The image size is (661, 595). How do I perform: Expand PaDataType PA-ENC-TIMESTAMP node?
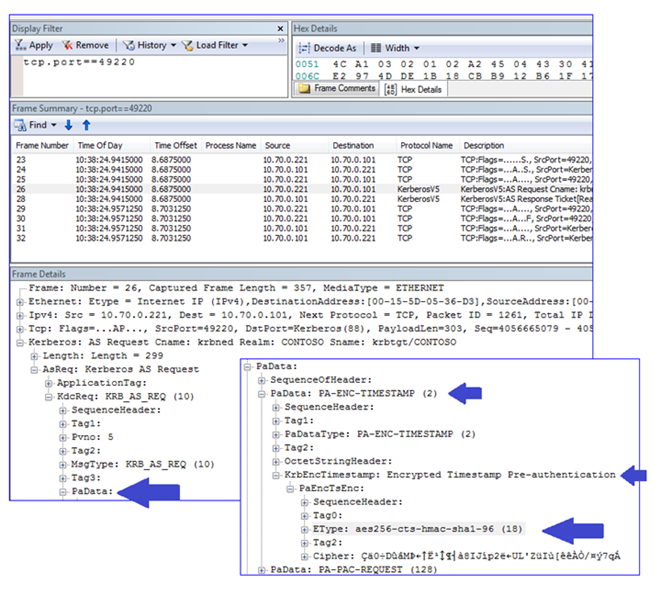point(276,434)
